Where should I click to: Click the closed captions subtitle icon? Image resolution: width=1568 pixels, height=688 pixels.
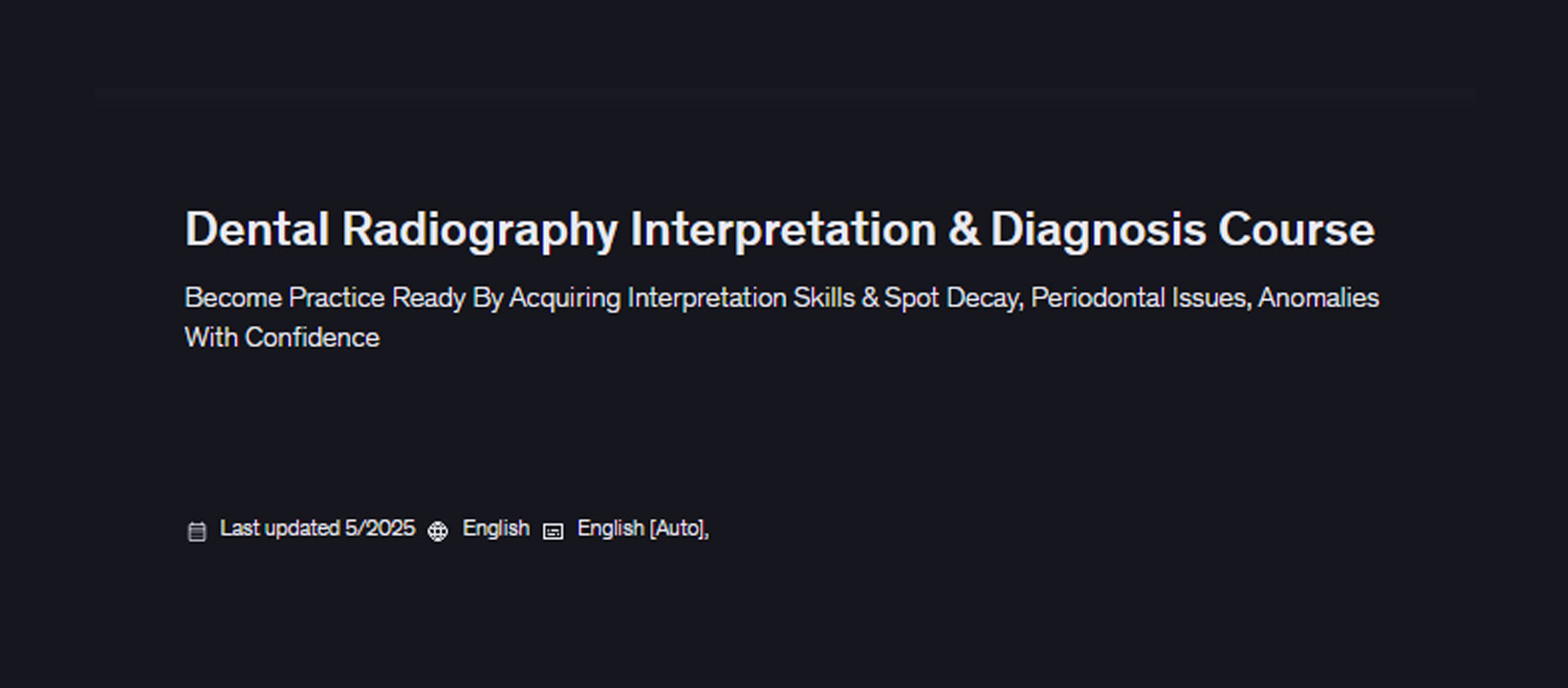[553, 531]
